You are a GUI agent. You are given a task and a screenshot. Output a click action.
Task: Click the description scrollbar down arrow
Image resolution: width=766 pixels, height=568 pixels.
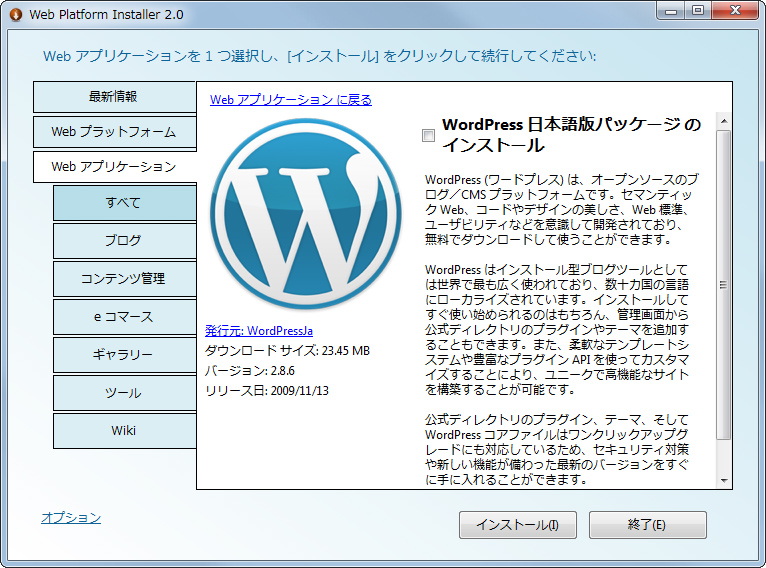coord(724,481)
